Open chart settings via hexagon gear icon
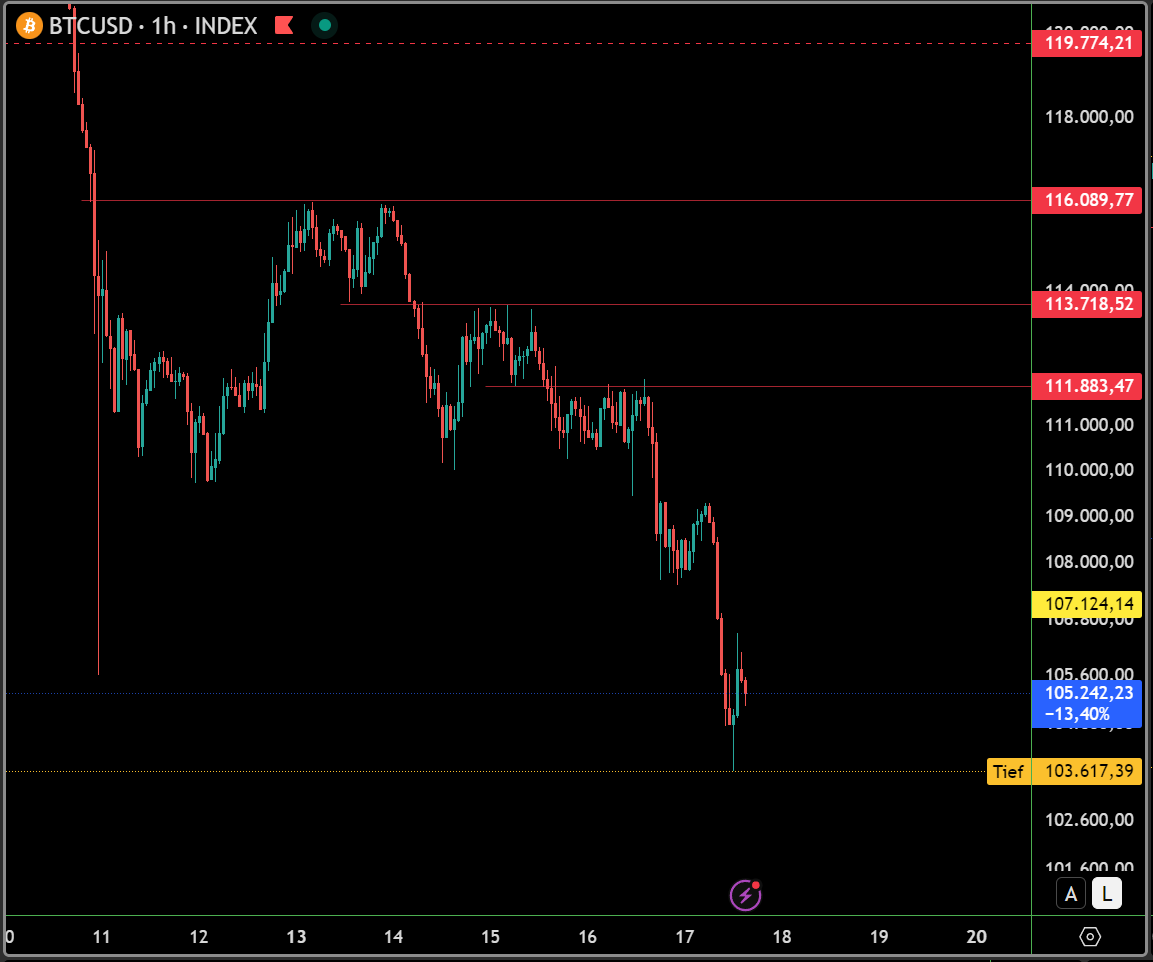1153x962 pixels. tap(1090, 937)
